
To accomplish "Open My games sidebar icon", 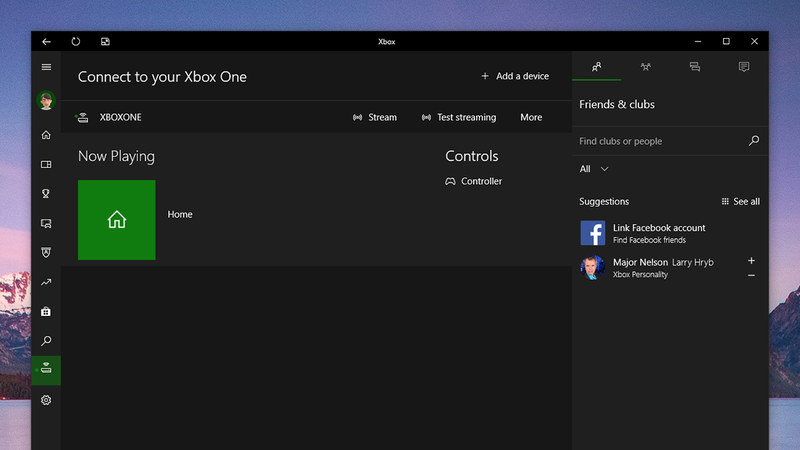I will tap(46, 164).
